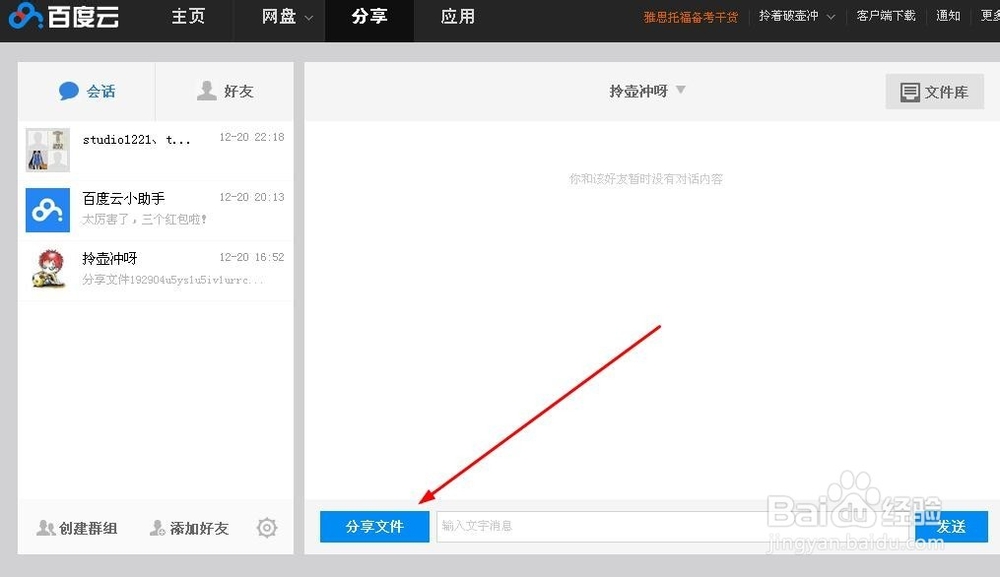
Task: Open the 百度云小助手 conversation avatar
Action: tap(47, 209)
